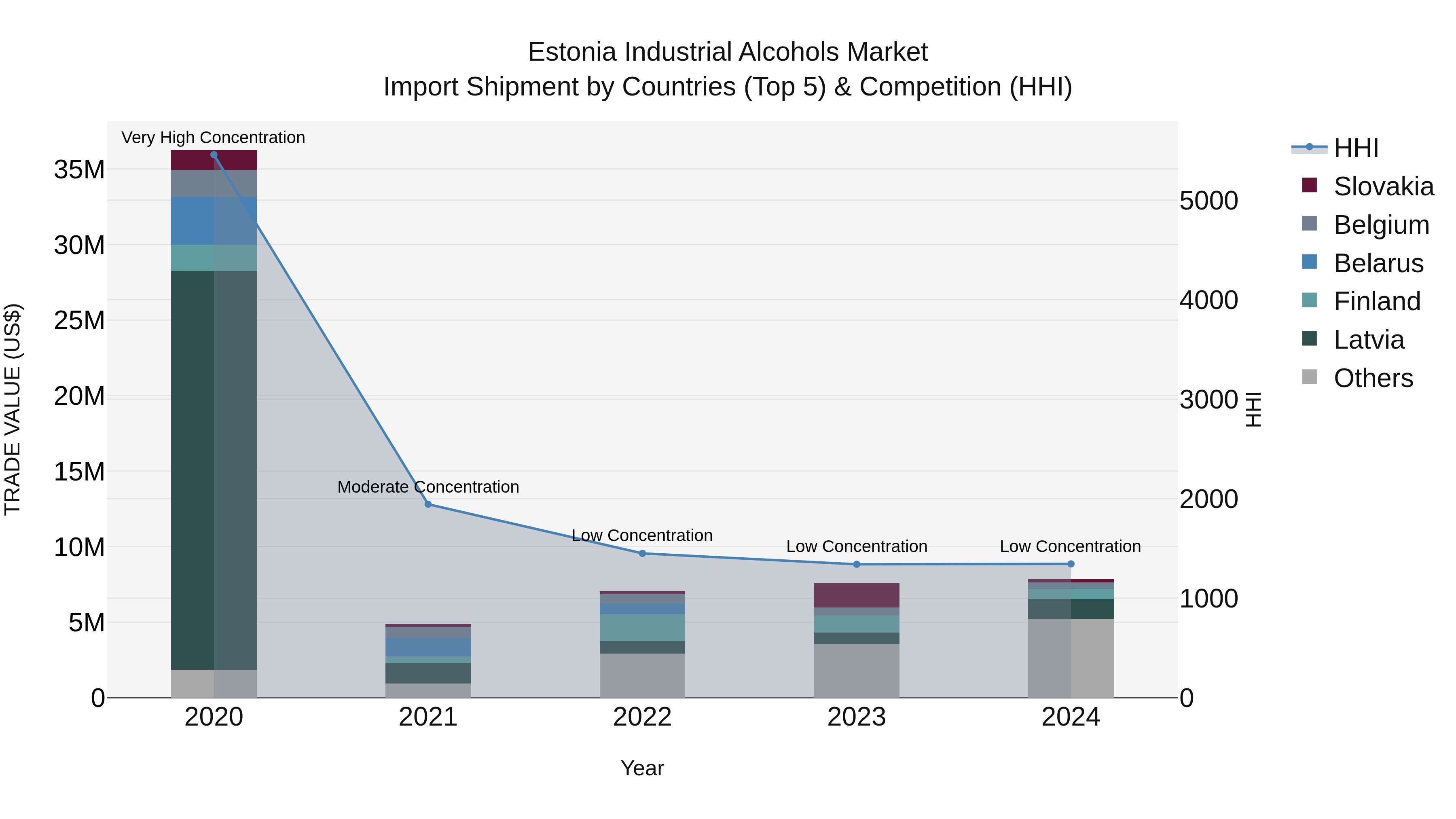Screen dimensions: 1456x819
Task: Click the 'Moderate Concentration' annotation
Action: click(428, 487)
